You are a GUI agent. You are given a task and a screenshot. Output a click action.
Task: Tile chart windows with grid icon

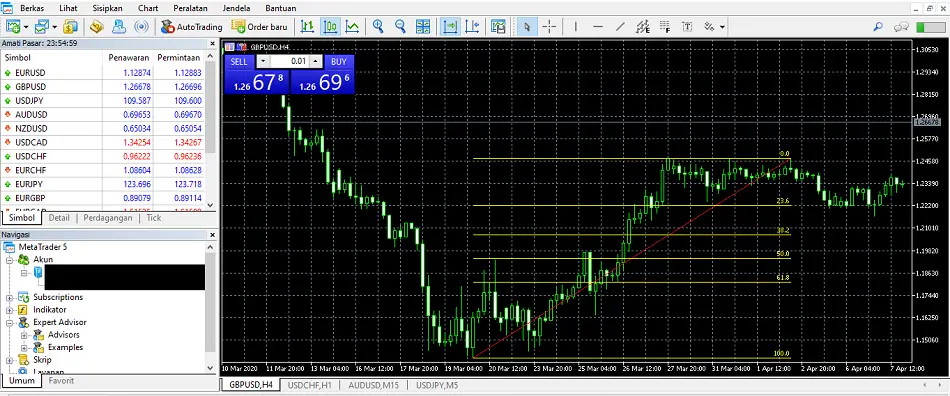[x=423, y=27]
